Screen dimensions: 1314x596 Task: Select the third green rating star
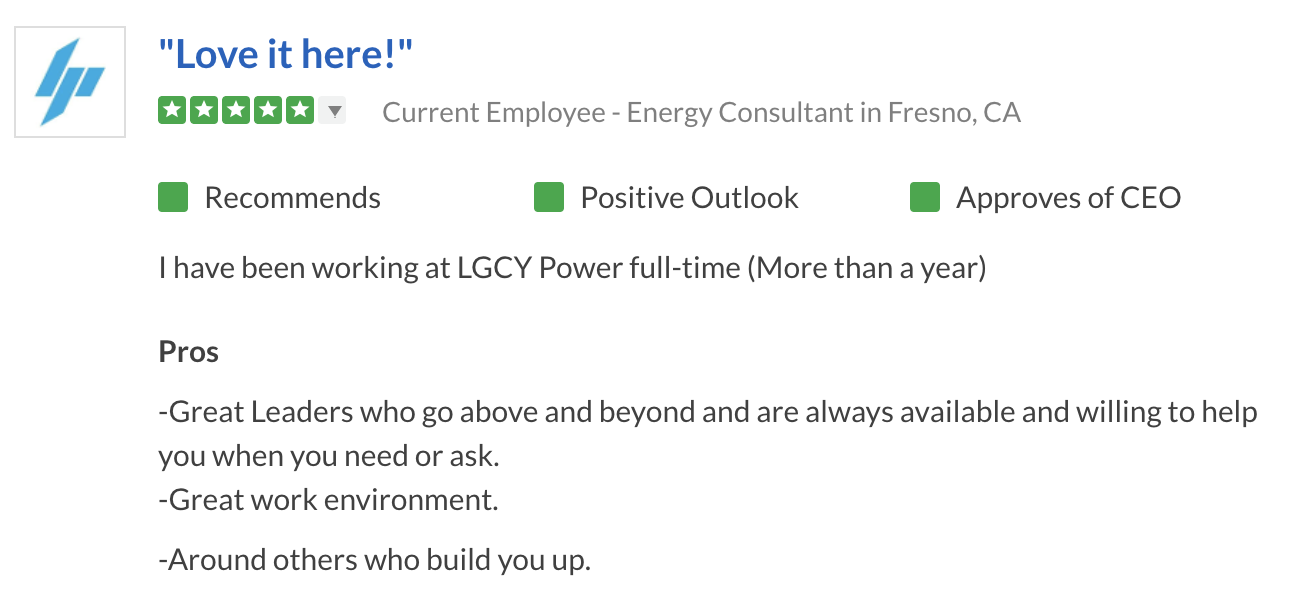236,110
